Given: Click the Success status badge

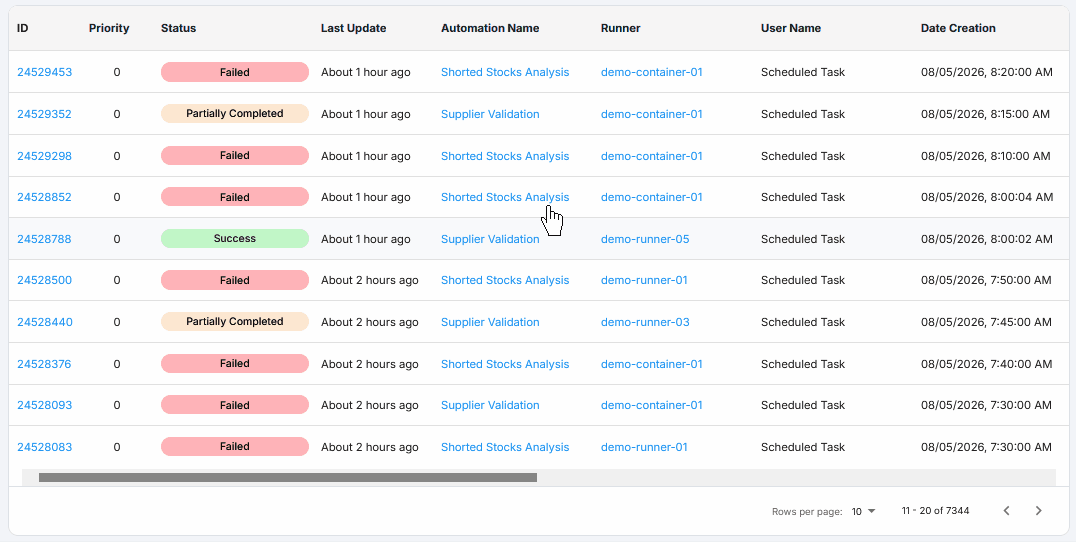Looking at the screenshot, I should click(235, 239).
